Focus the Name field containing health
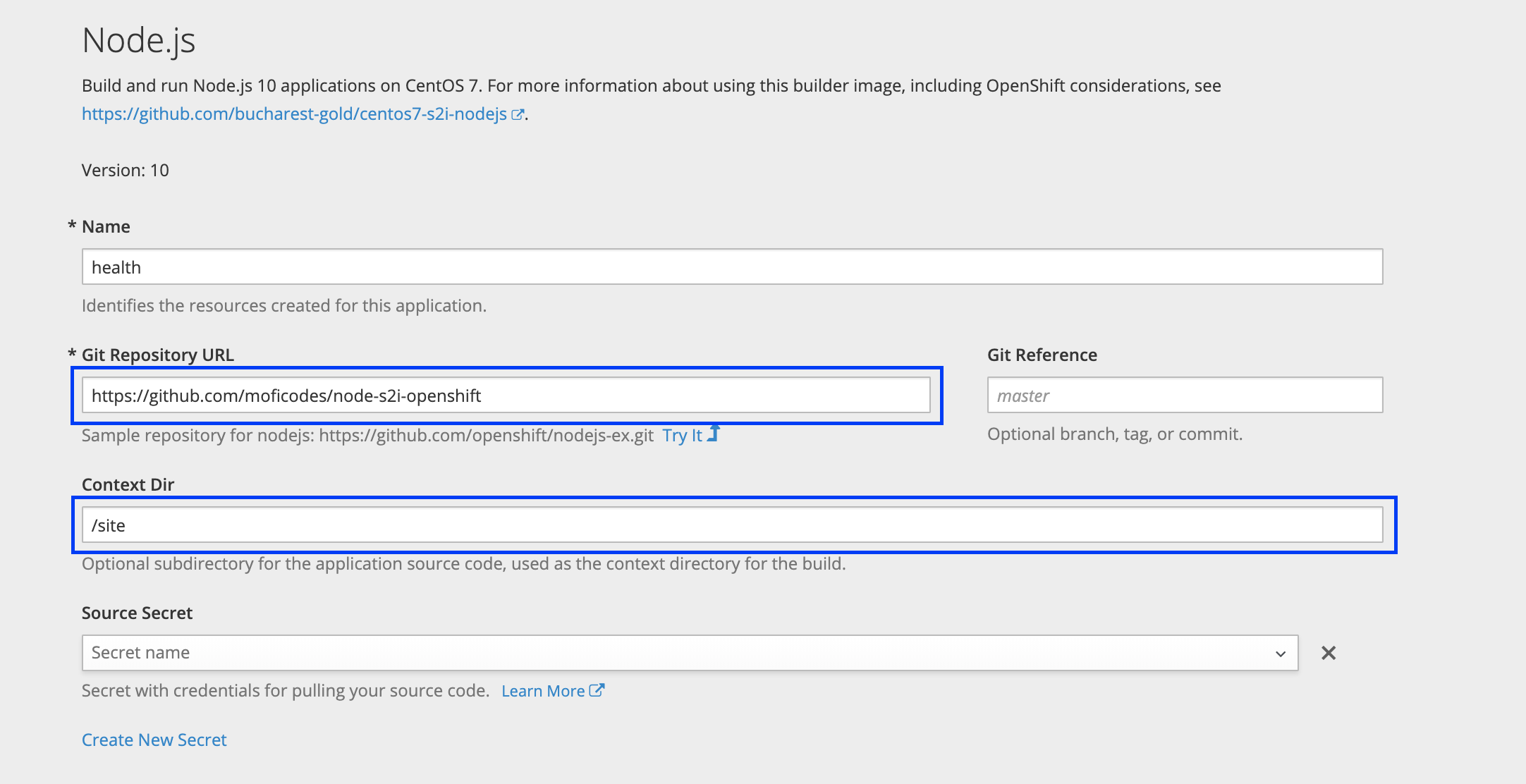This screenshot has height=784, width=1526. click(x=732, y=267)
